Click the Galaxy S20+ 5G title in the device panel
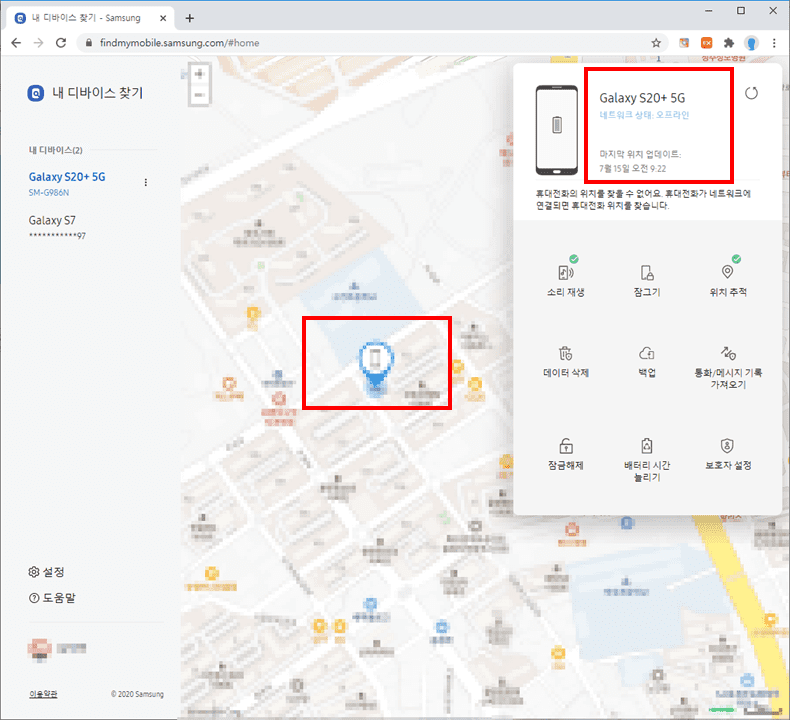Viewport: 790px width, 720px height. click(642, 98)
